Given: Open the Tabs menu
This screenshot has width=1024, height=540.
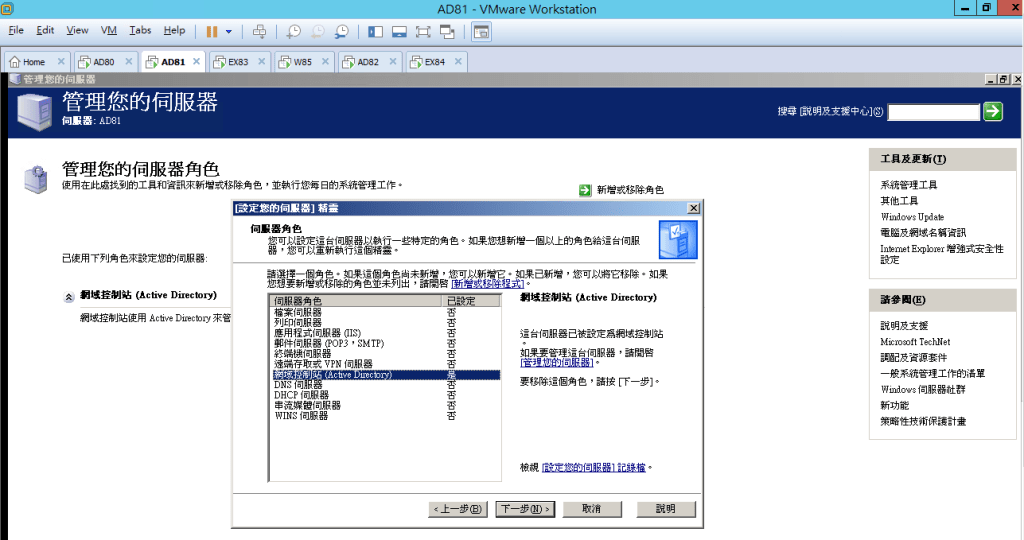Looking at the screenshot, I should 140,31.
